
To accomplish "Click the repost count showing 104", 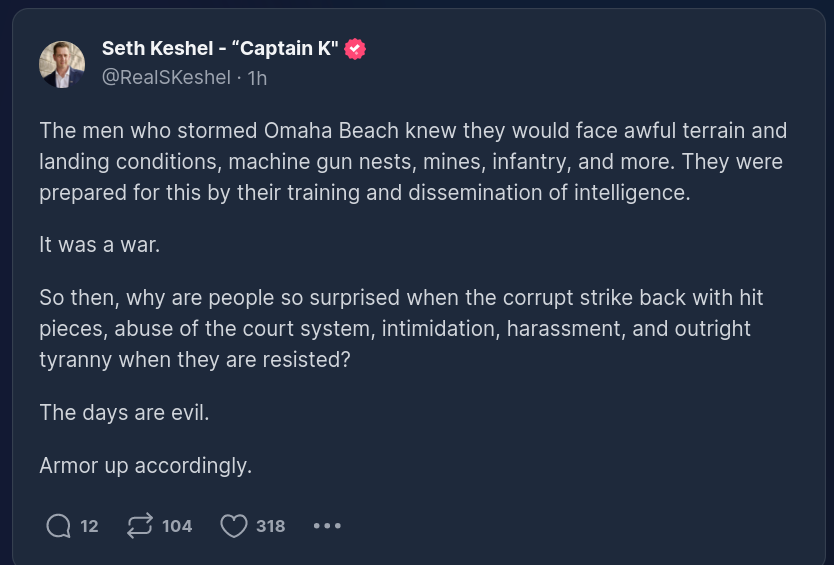I will (x=177, y=525).
